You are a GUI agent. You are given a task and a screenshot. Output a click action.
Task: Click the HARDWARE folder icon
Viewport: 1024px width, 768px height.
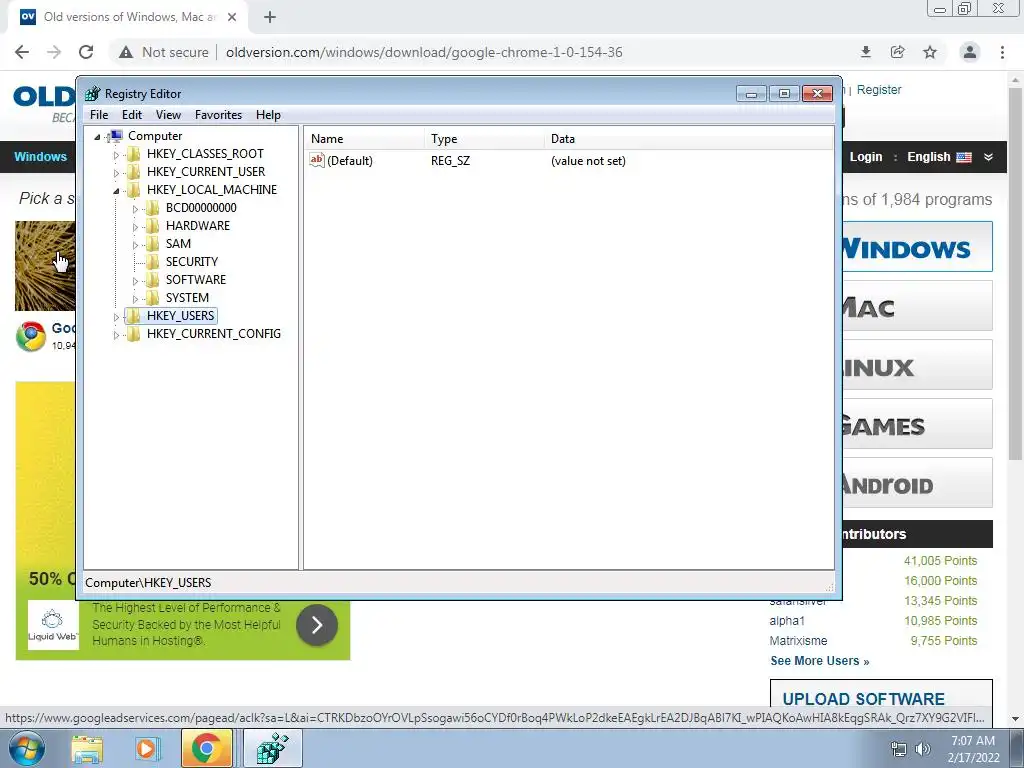pos(153,226)
